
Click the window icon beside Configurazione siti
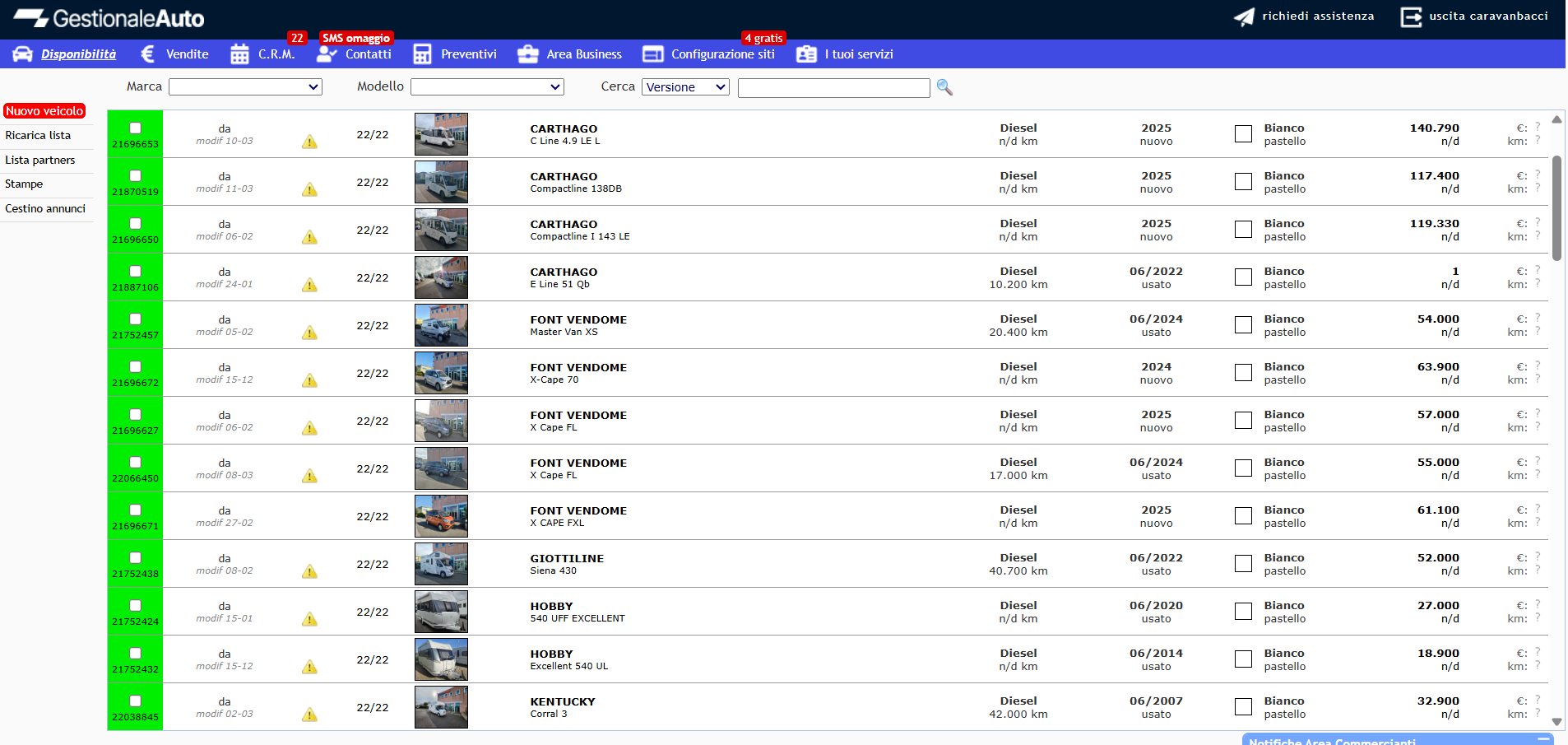[653, 54]
